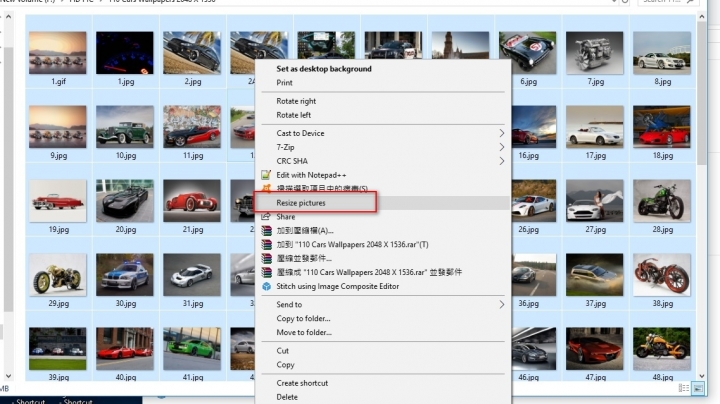Click Image Composite Editor stitch icon
Viewport: 720px width, 404px height.
pos(266,286)
